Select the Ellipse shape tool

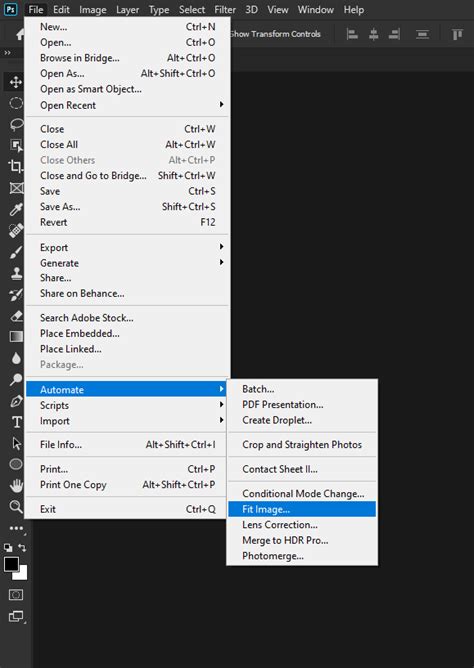[16, 464]
